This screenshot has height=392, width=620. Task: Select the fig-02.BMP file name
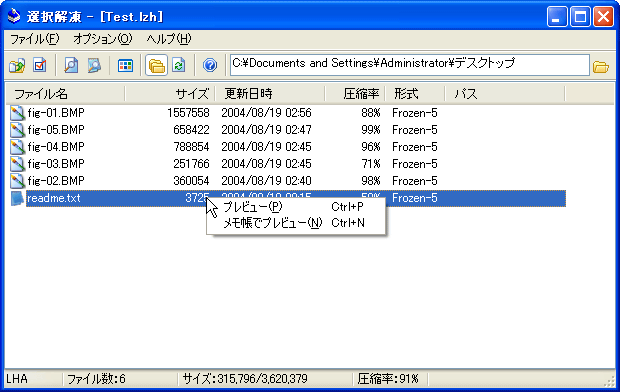click(56, 181)
